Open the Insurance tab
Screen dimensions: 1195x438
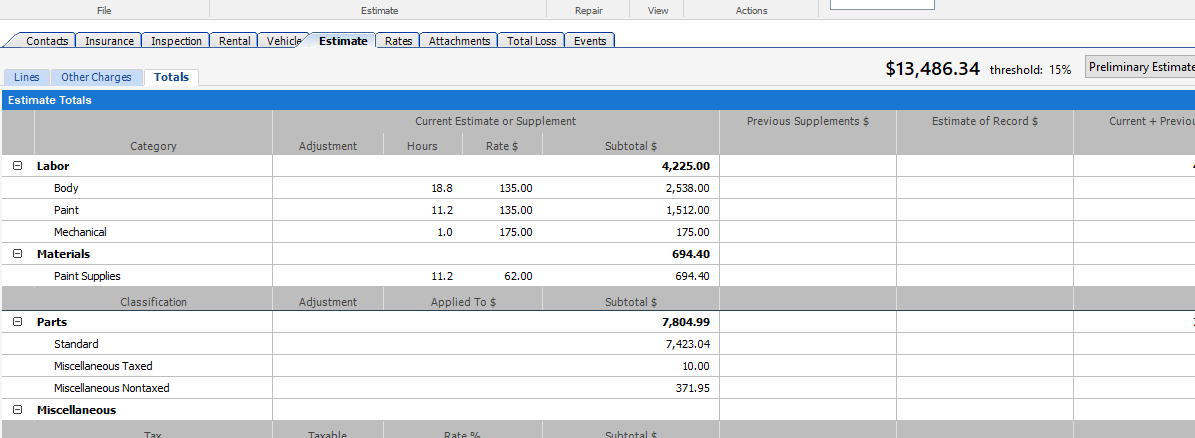pyautogui.click(x=109, y=41)
